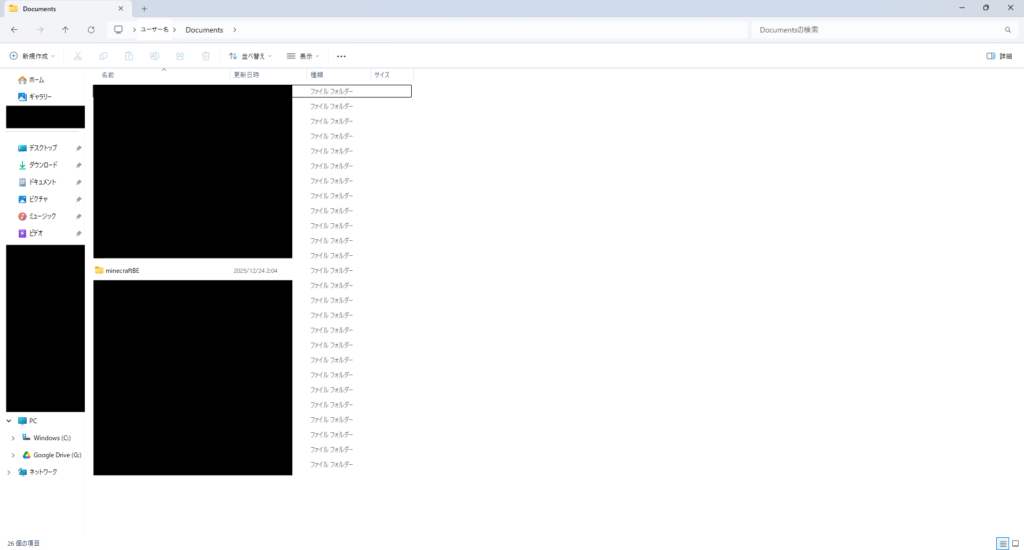Open the View (表示) menu

pos(303,56)
